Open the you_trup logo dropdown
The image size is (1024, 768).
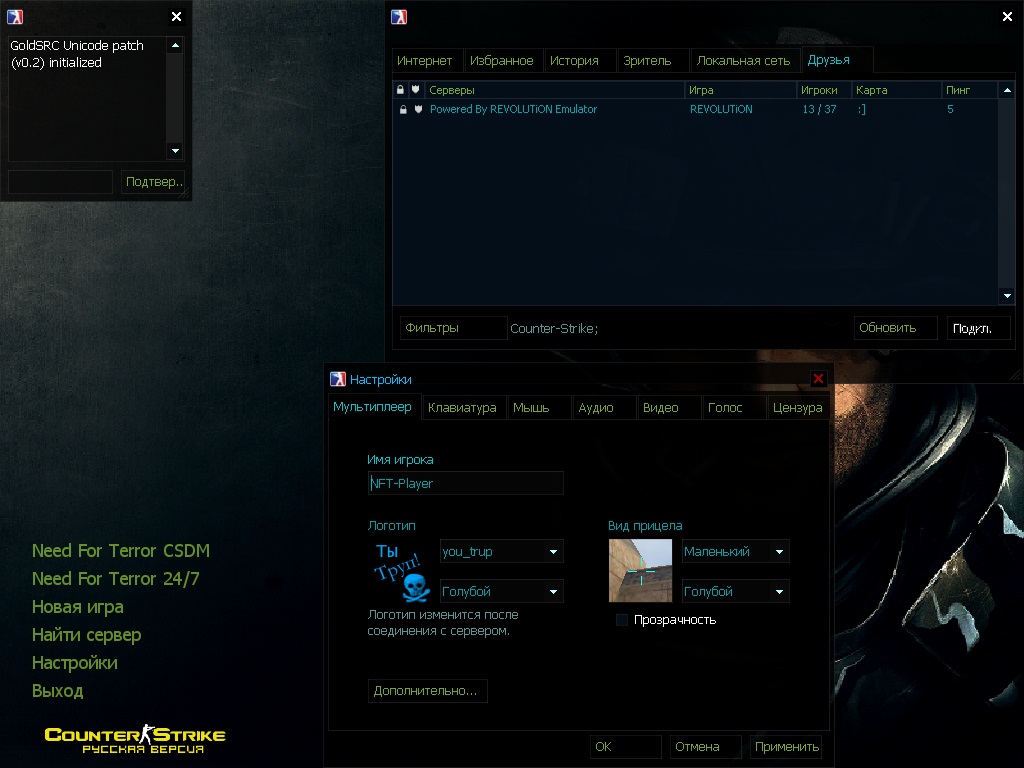pyautogui.click(x=502, y=552)
